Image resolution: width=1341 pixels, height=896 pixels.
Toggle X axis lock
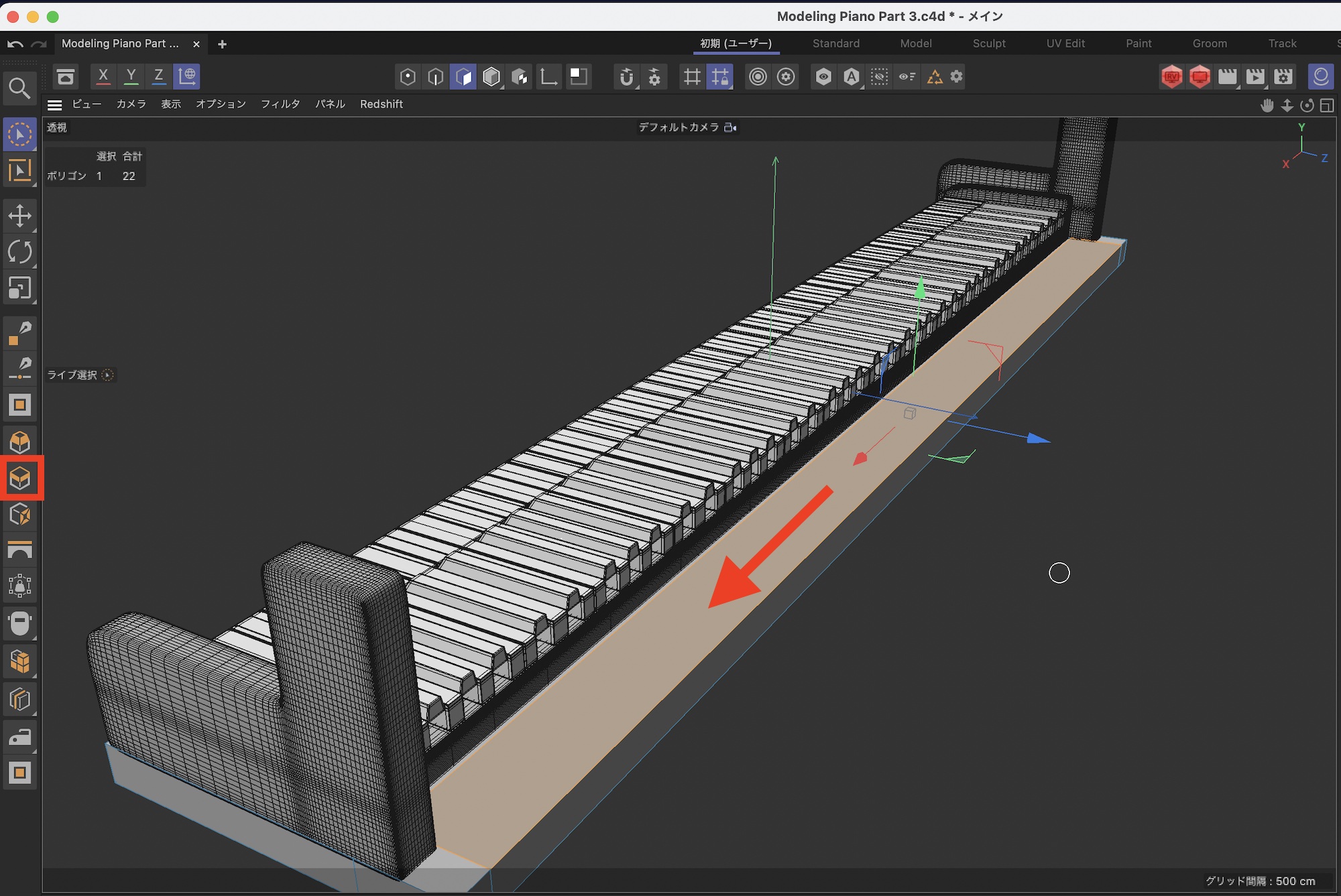(103, 76)
